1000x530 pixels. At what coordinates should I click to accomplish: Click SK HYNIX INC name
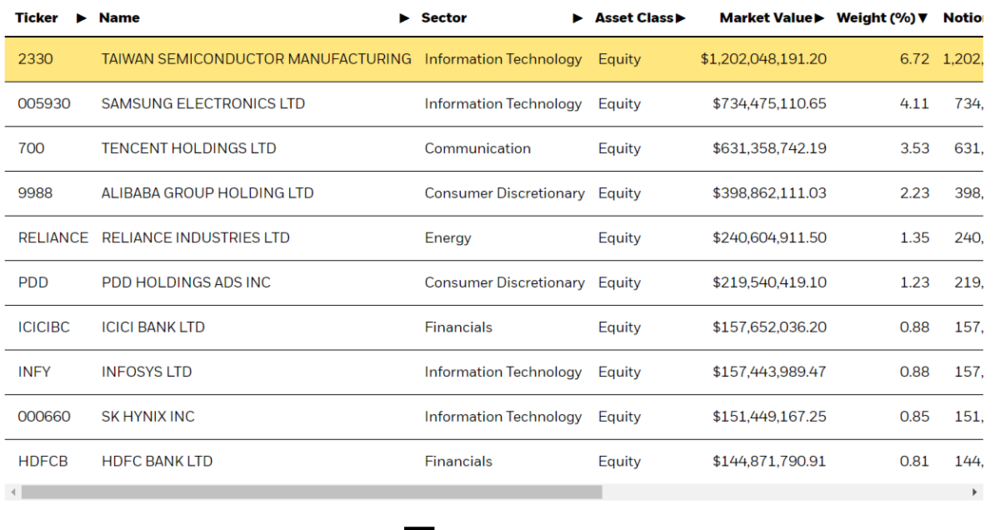(x=148, y=416)
